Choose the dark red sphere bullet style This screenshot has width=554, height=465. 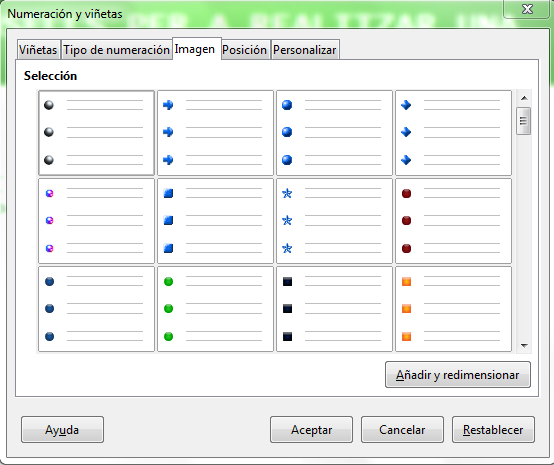(453, 221)
